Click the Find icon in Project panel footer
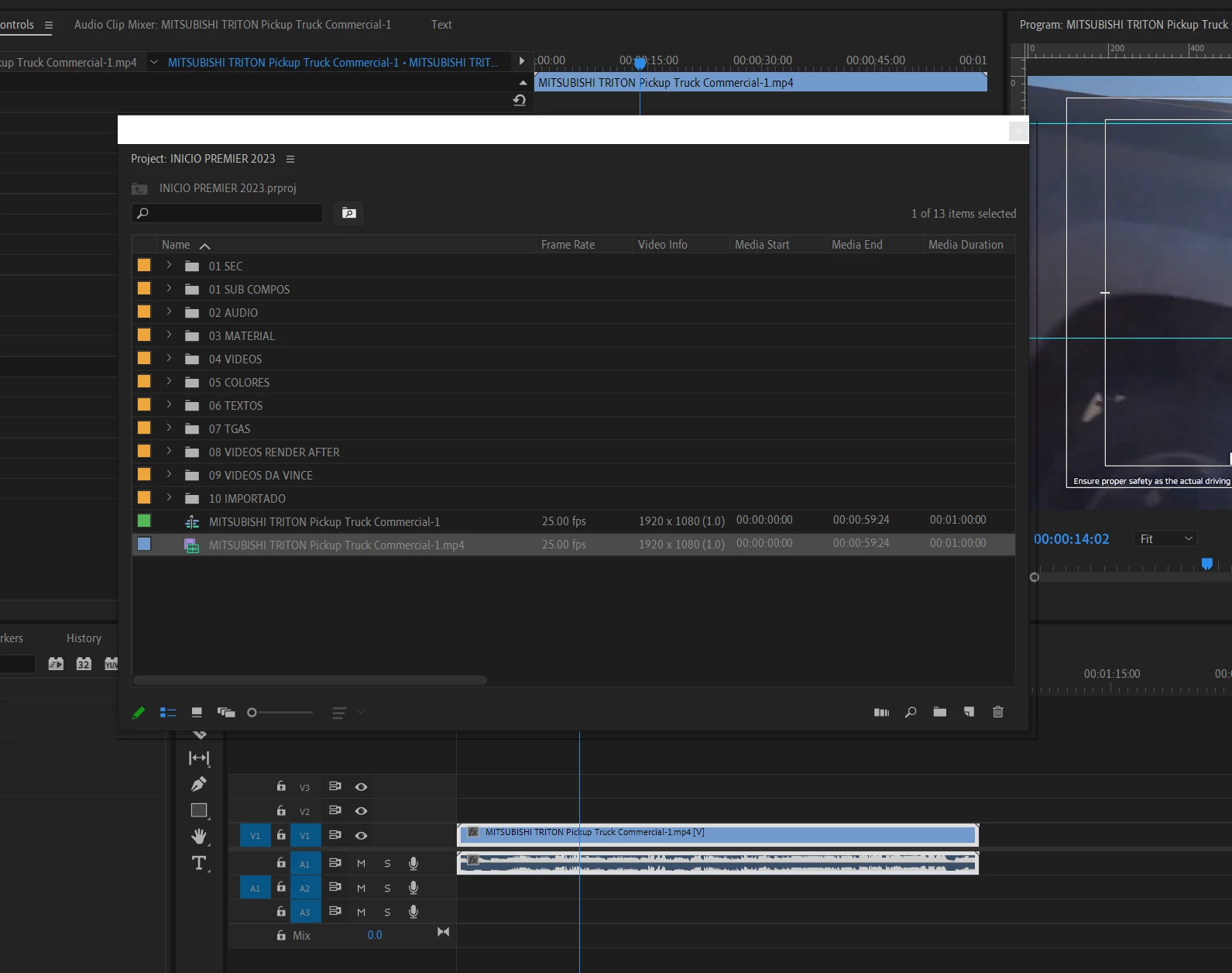 click(911, 713)
